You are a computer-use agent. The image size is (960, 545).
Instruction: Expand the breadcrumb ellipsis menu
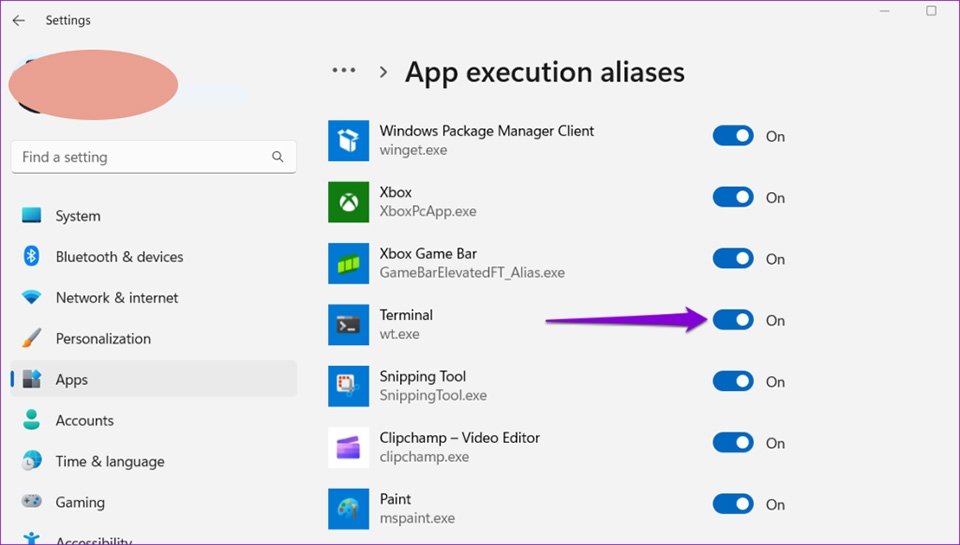pos(343,70)
